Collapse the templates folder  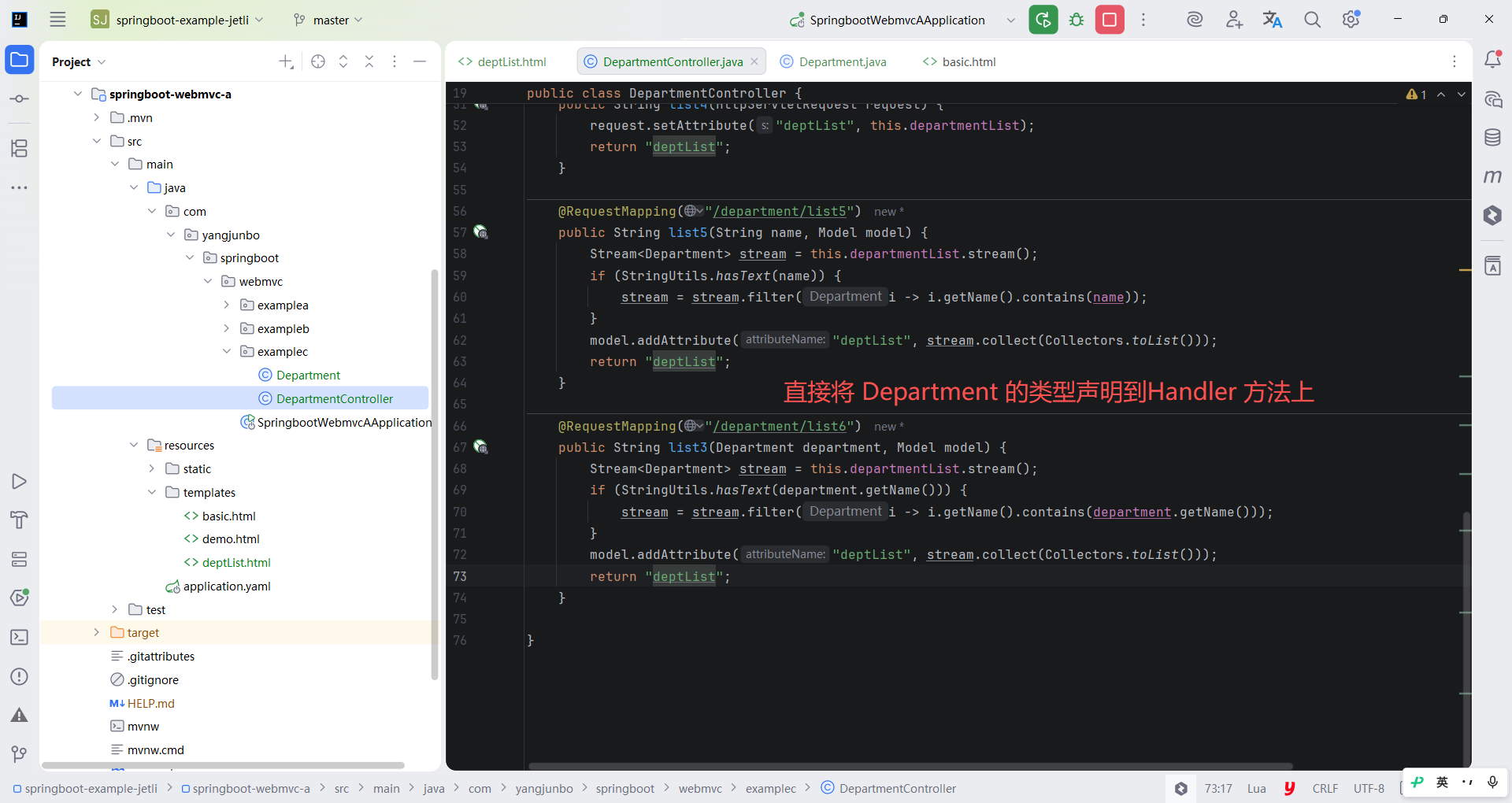pyautogui.click(x=152, y=492)
